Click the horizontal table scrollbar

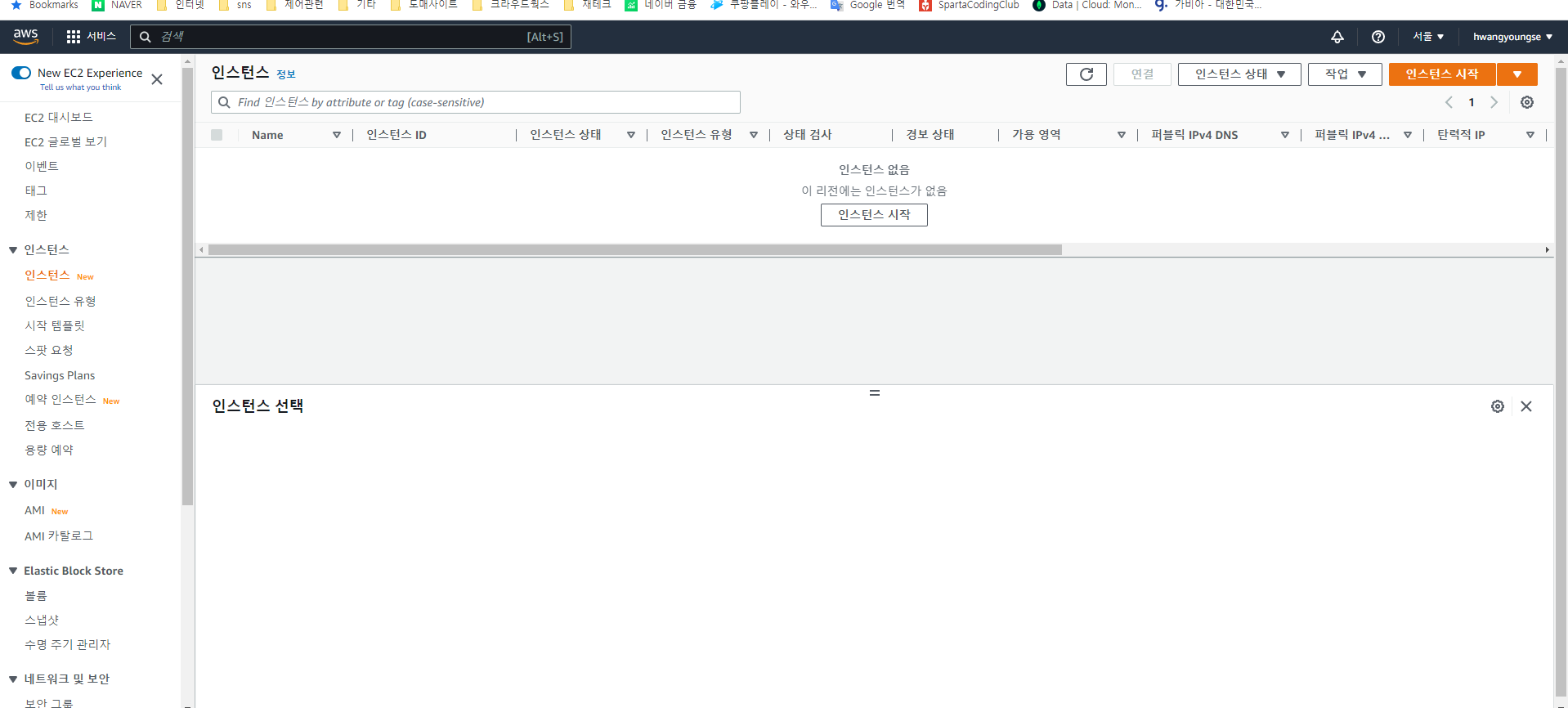(634, 250)
